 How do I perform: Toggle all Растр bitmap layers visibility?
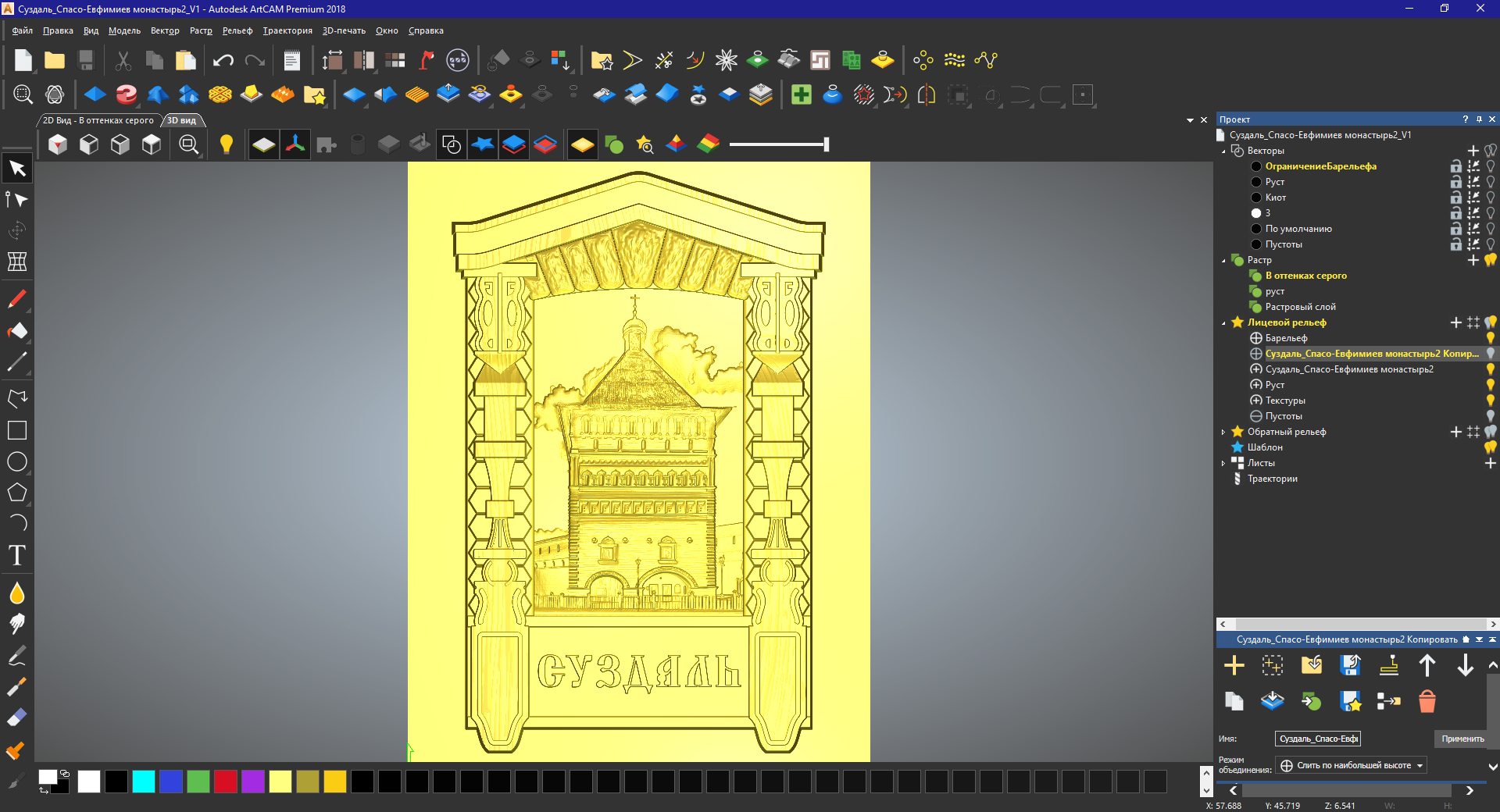pyautogui.click(x=1490, y=260)
